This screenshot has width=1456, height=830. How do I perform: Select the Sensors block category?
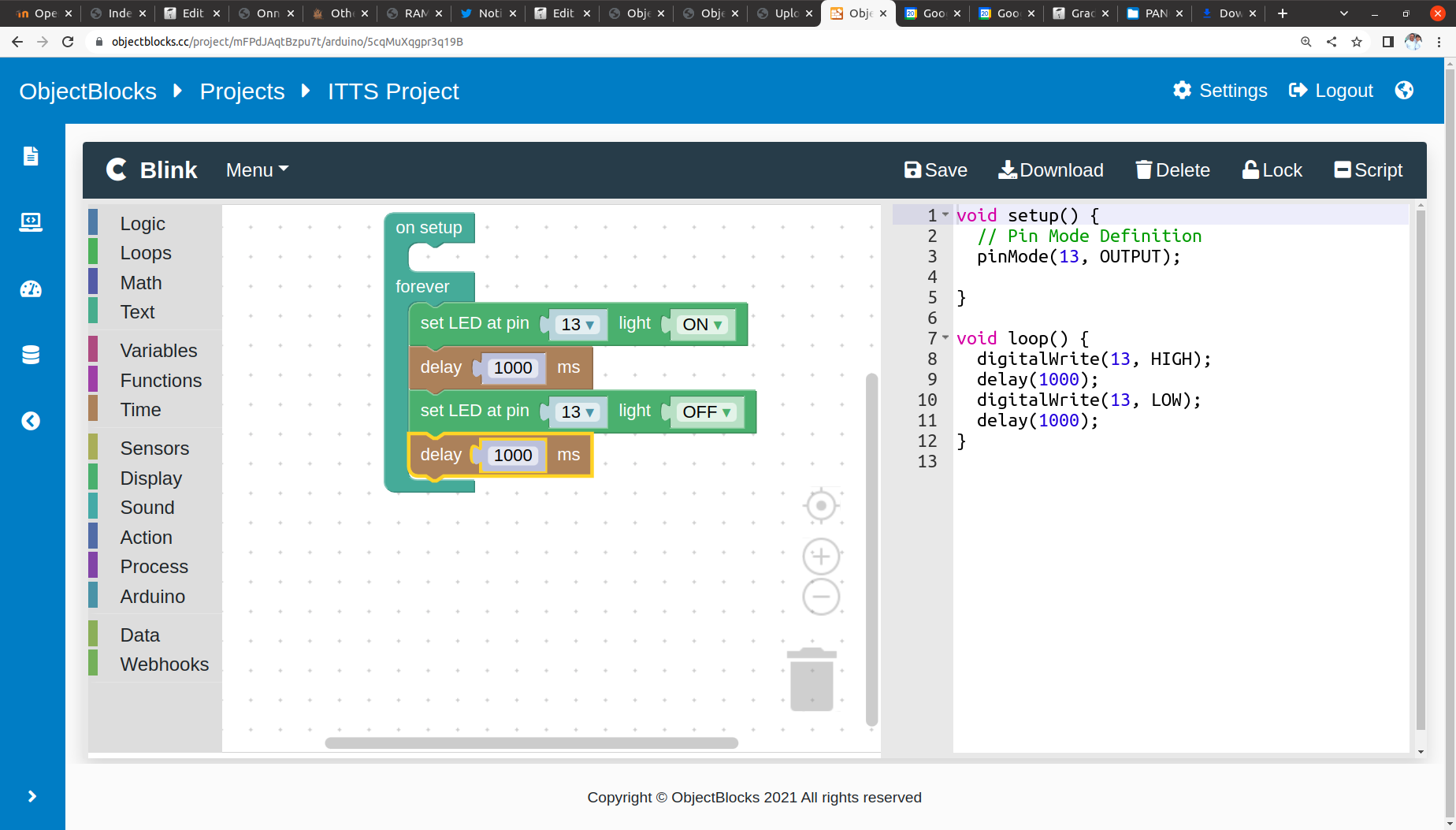tap(154, 448)
